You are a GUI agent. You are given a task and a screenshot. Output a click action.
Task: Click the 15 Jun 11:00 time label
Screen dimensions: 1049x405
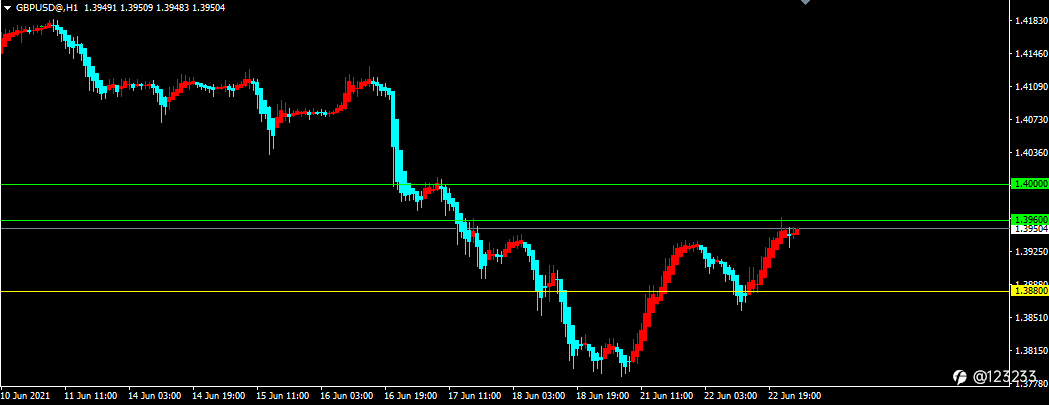click(283, 396)
